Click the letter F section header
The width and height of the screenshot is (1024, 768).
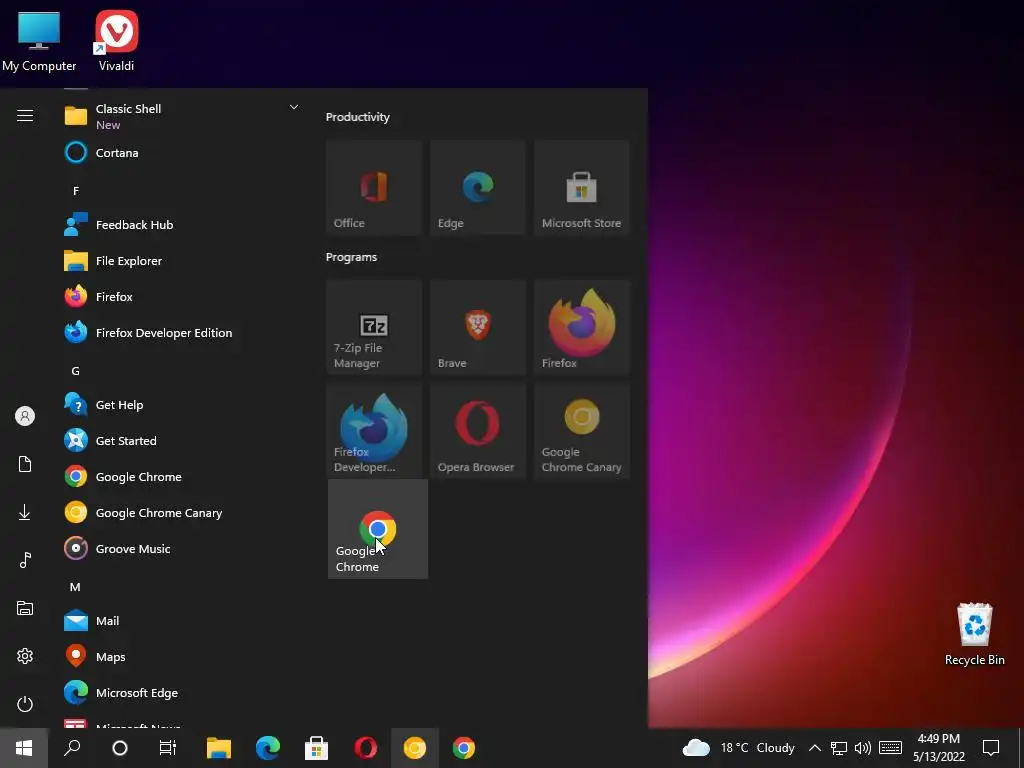(76, 191)
